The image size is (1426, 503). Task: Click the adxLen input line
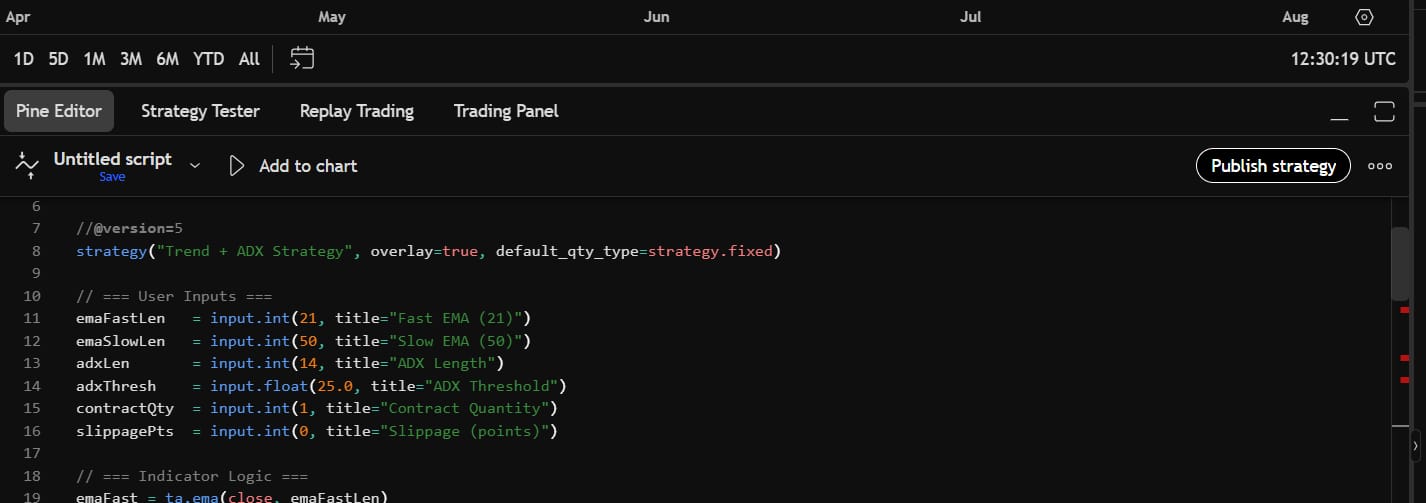[x=290, y=363]
